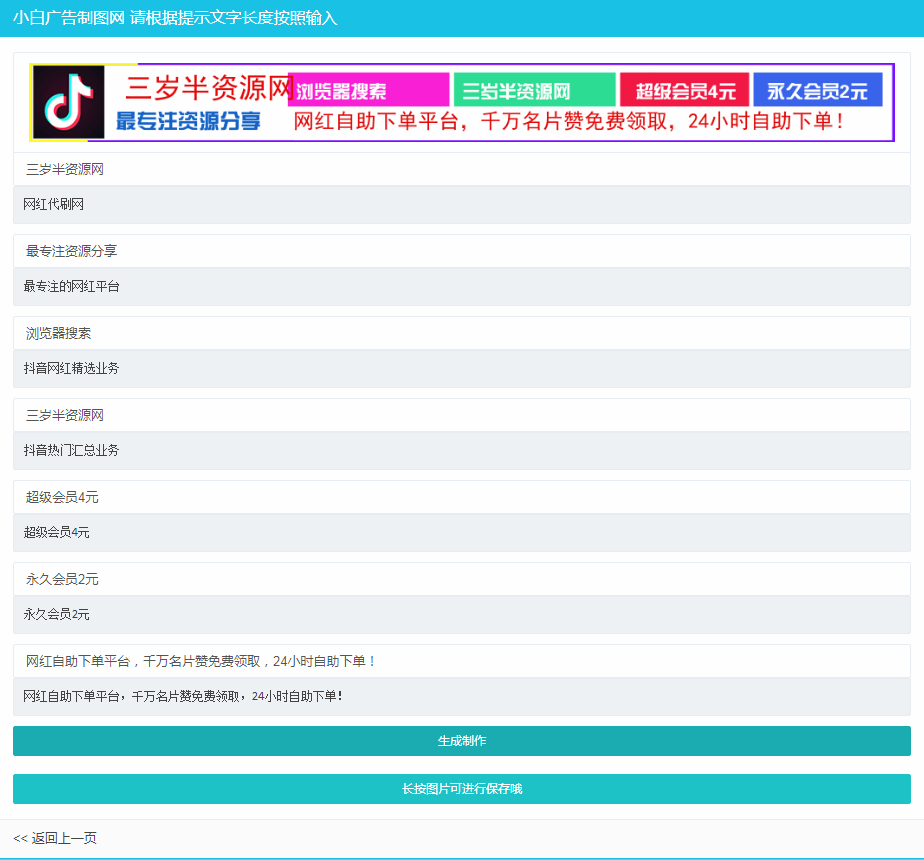The image size is (924, 860).
Task: Click the red 网红自助下单平台 slogan in banner
Action: 568,122
